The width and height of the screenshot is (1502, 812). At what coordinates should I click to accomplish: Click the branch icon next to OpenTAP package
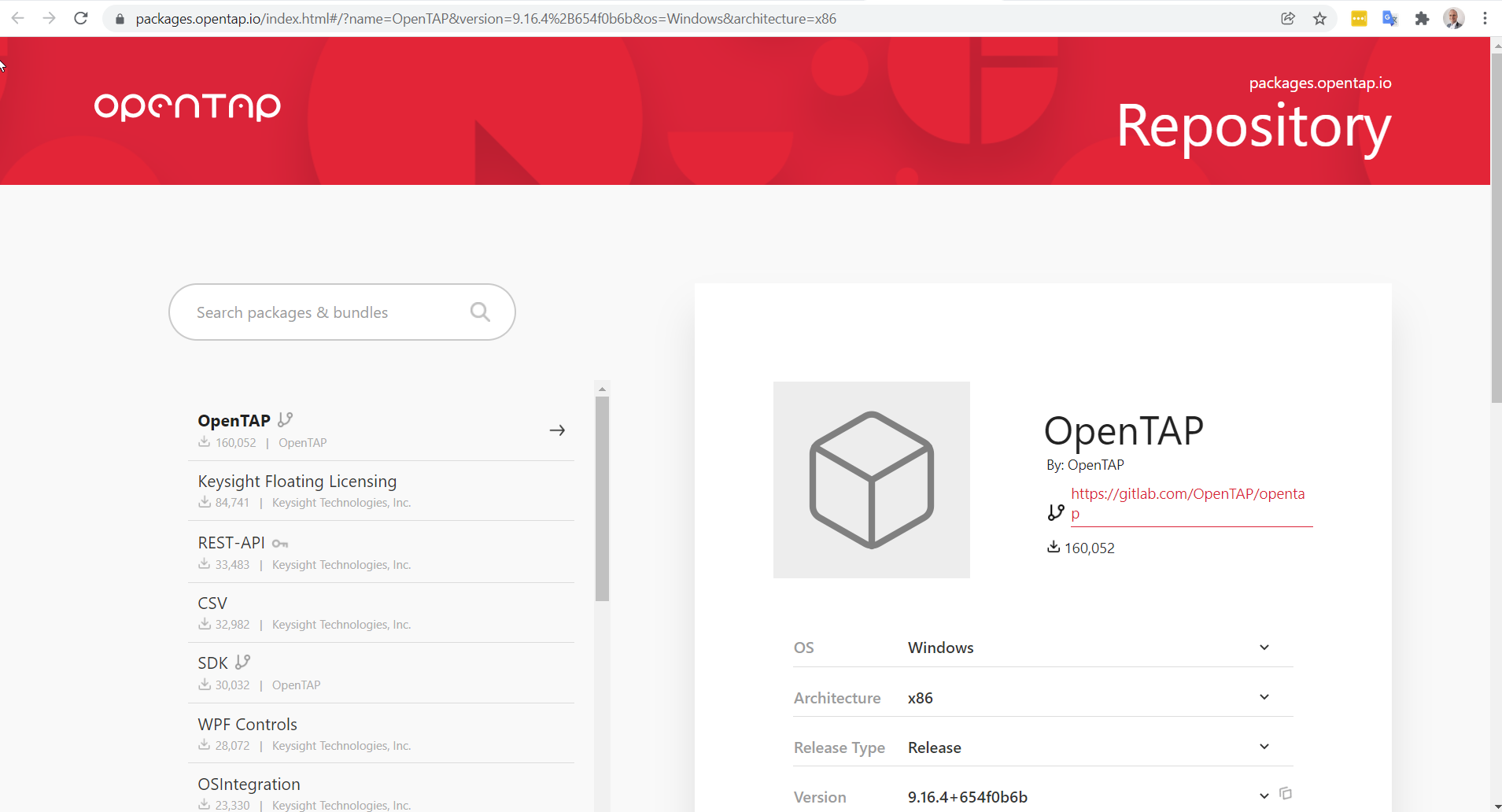pyautogui.click(x=284, y=419)
